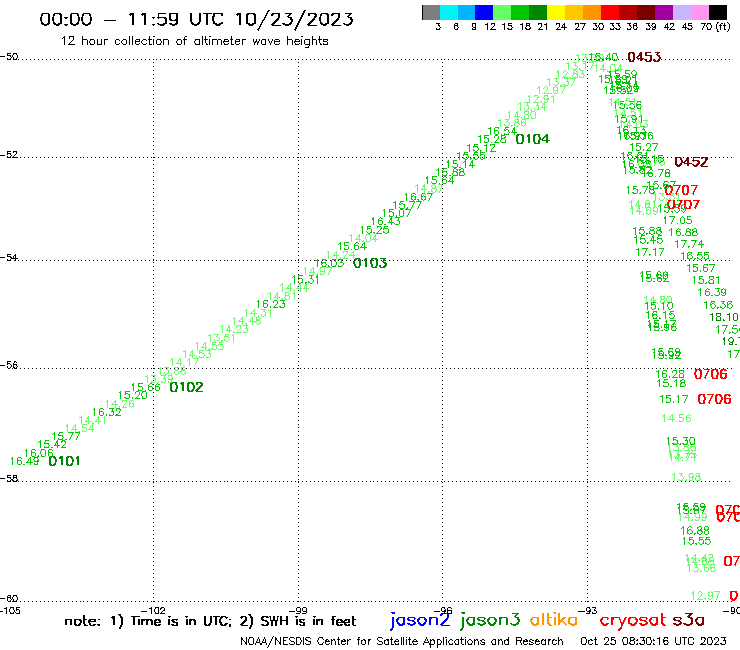Click the wave height value 17.17
The height and width of the screenshot is (650, 740).
pos(650,253)
